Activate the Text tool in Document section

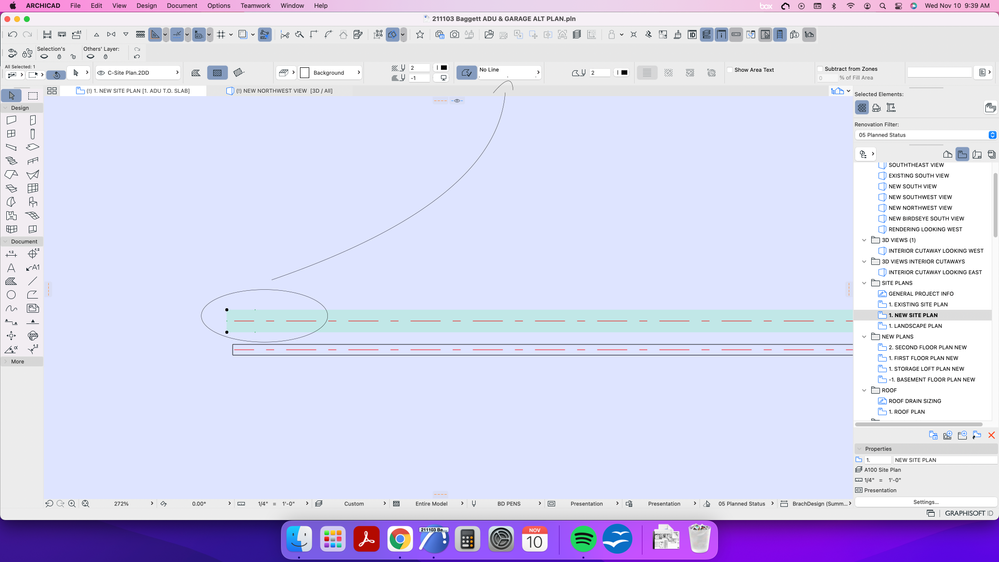(x=12, y=268)
